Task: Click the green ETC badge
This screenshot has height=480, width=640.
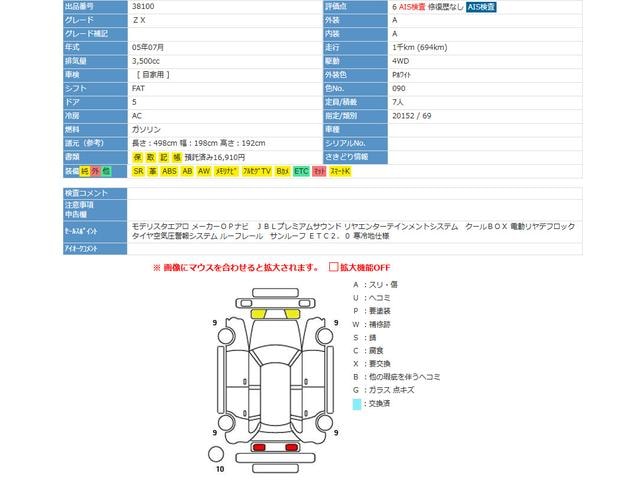Action: click(x=301, y=171)
